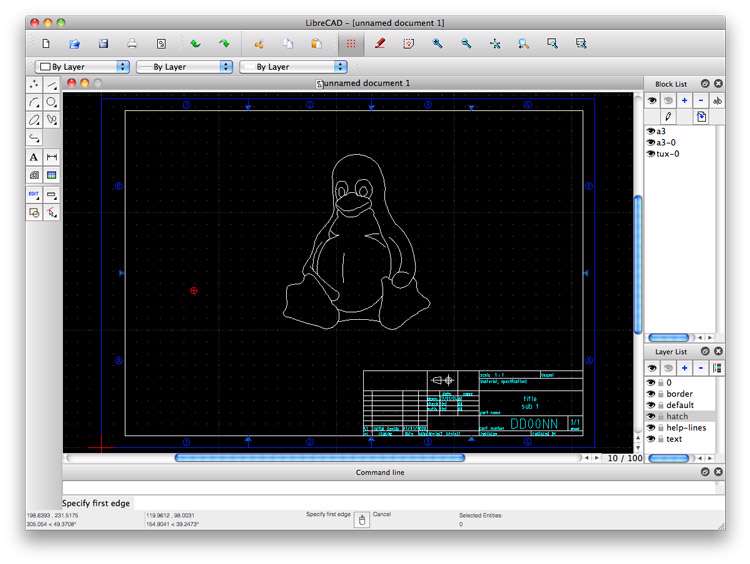Select the text layer
750x564 pixels.
674,439
